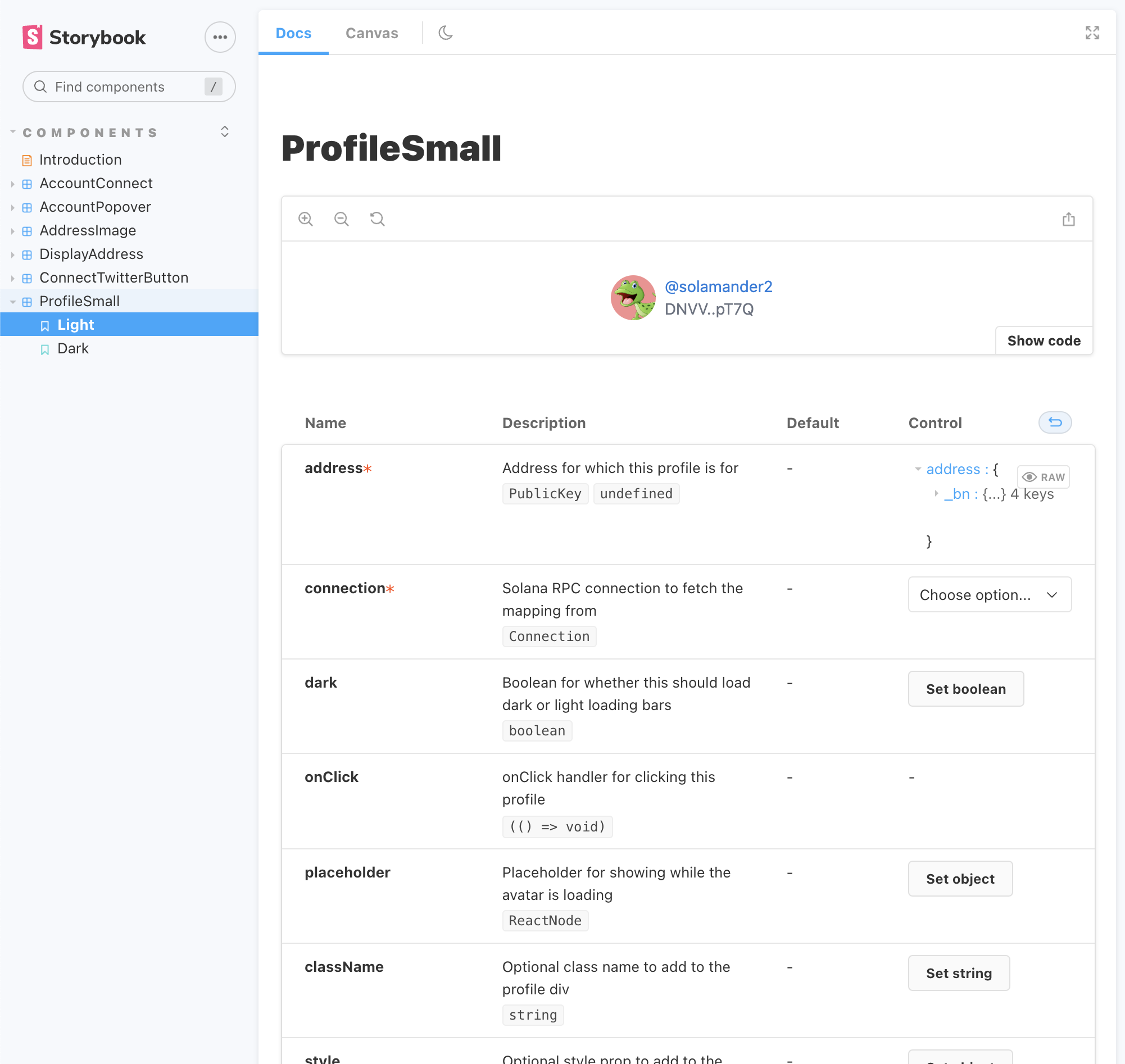The image size is (1125, 1064).
Task: Toggle dark mode moon icon
Action: (446, 33)
